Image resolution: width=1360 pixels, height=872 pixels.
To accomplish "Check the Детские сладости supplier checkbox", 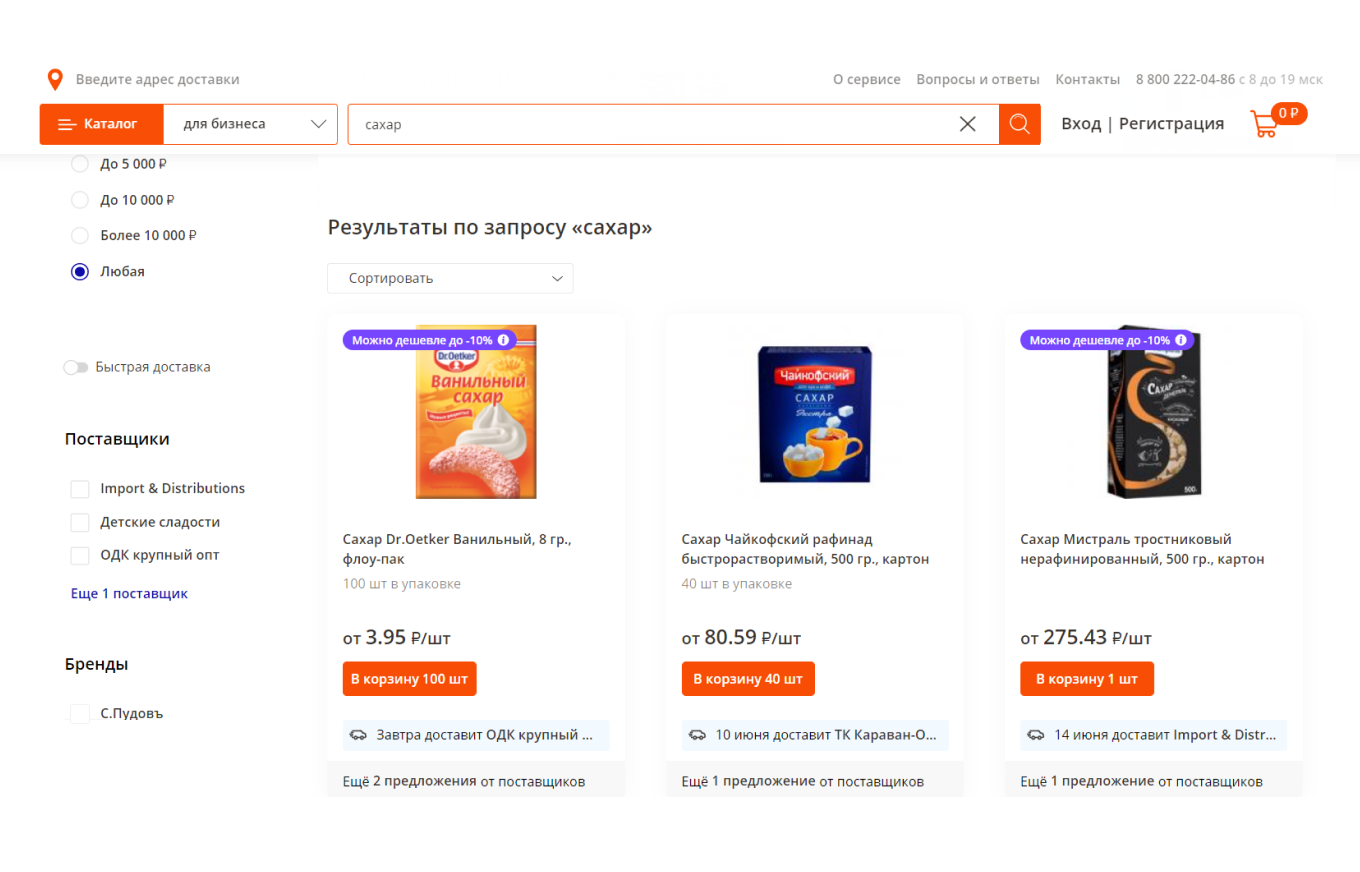I will click(80, 522).
